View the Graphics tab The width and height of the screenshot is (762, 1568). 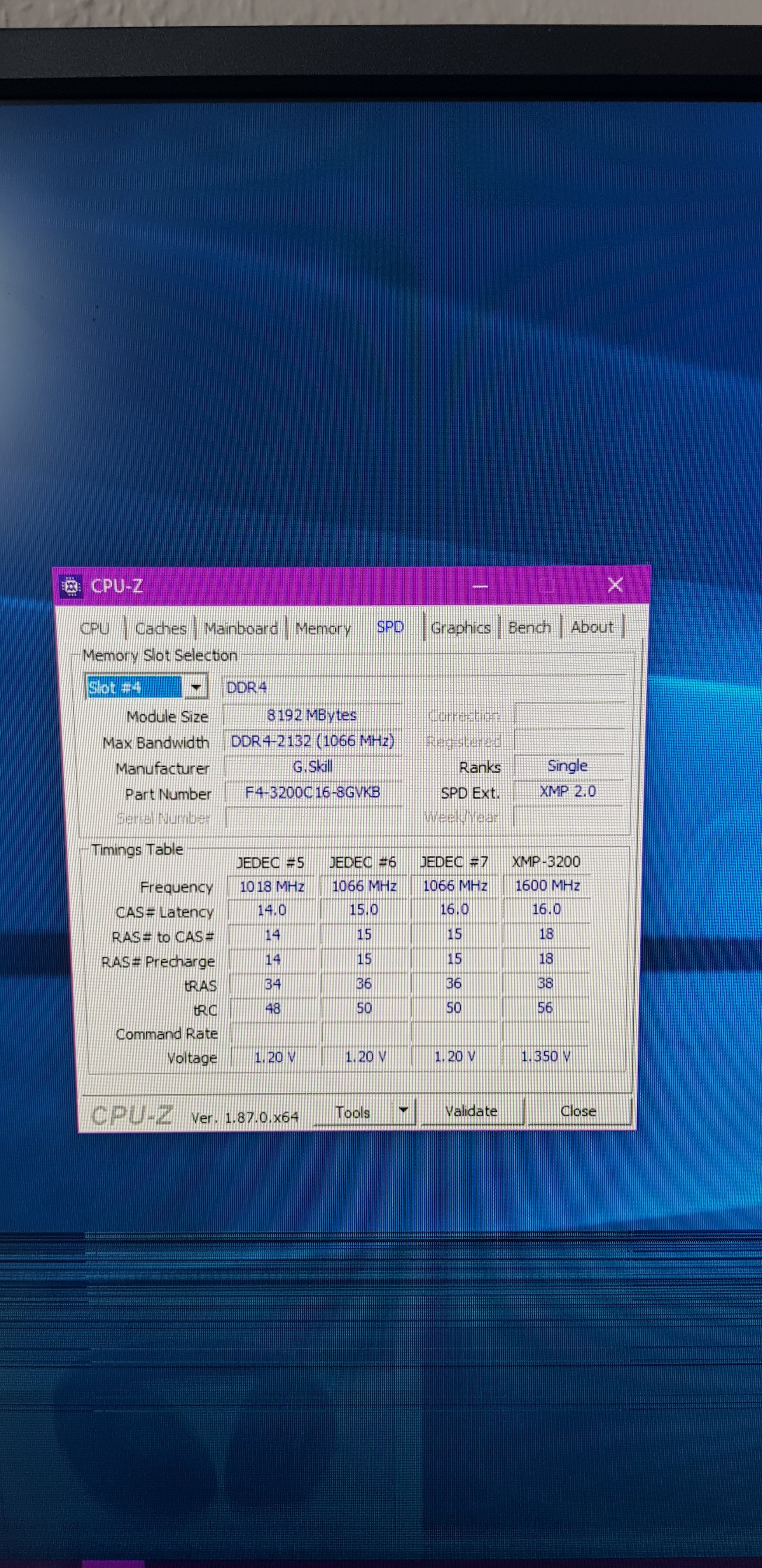tap(460, 628)
